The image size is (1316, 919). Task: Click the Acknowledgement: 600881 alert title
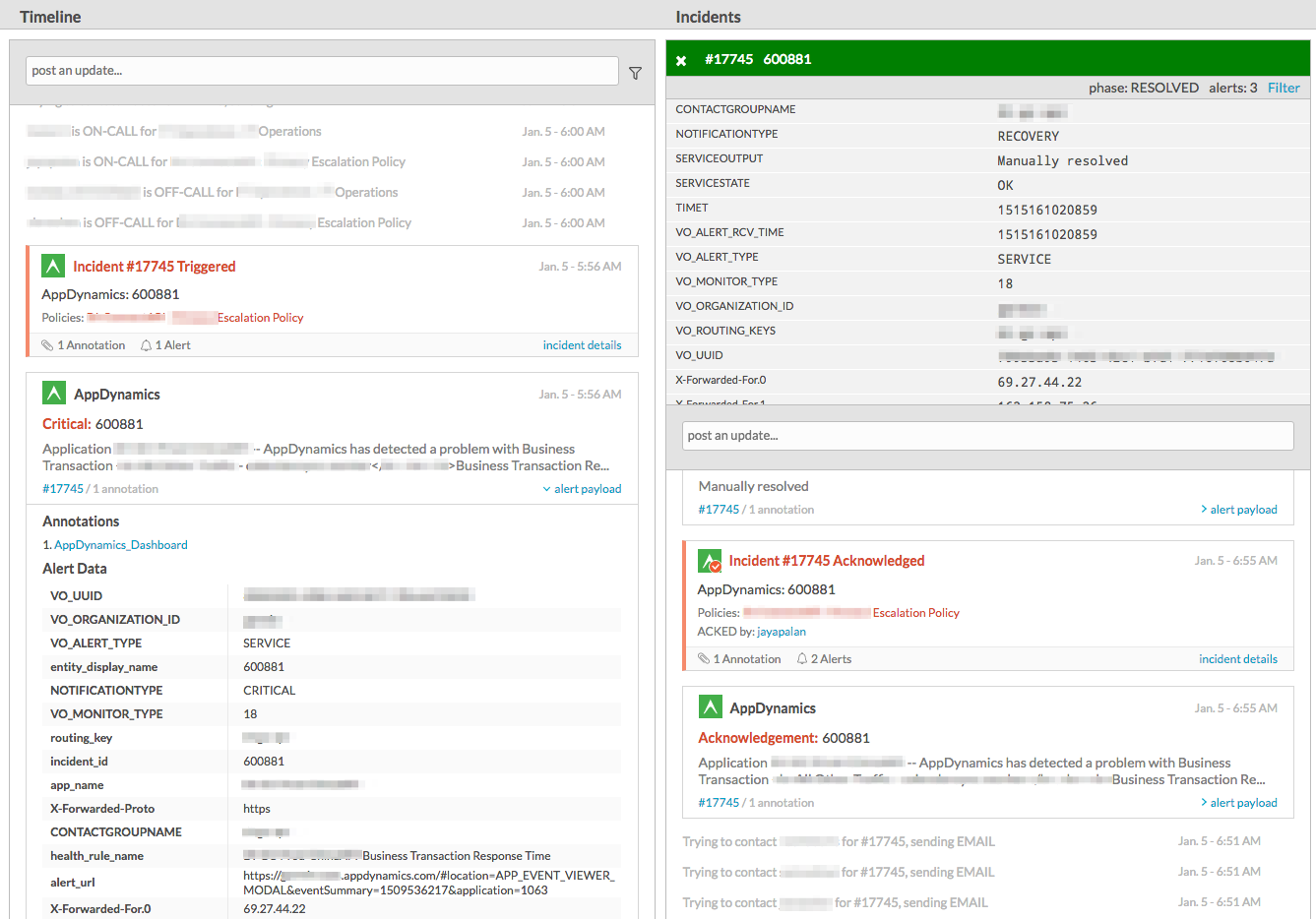pyautogui.click(x=783, y=738)
